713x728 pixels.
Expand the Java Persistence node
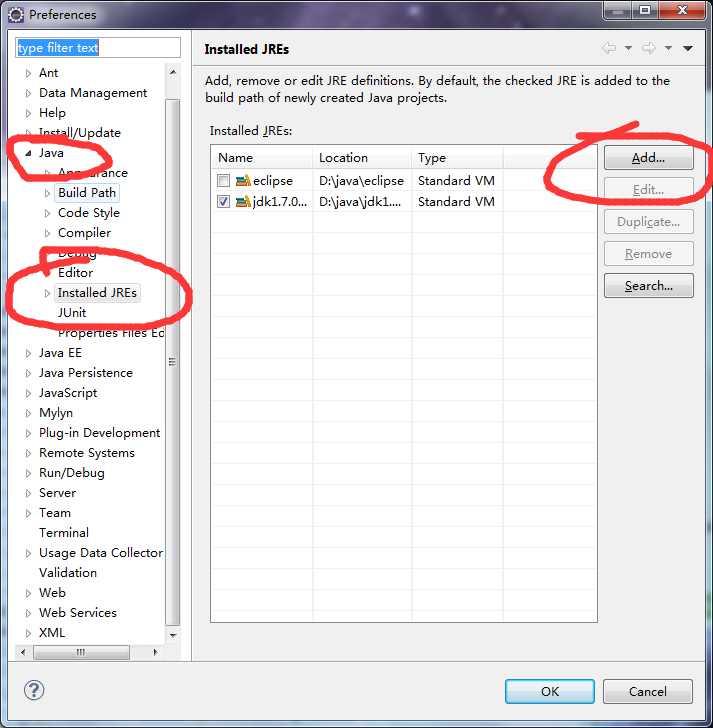tap(28, 373)
